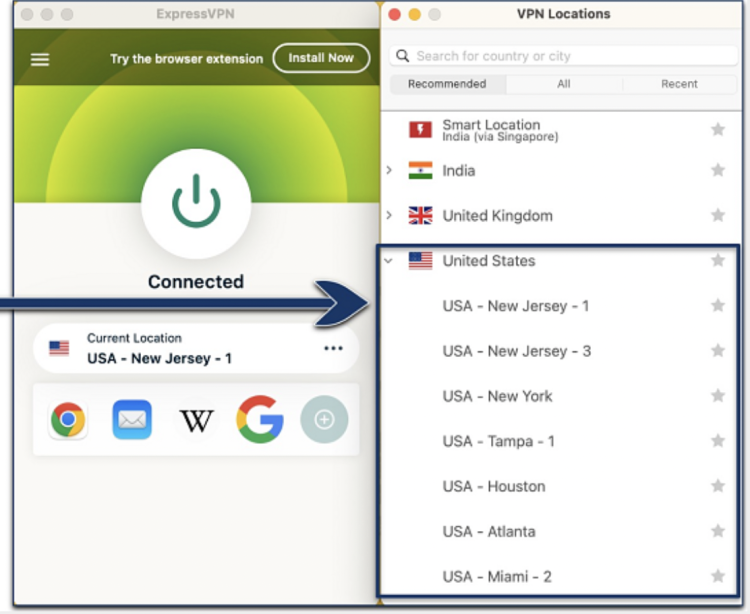Click the Current Location USA flag
This screenshot has width=750, height=614.
click(59, 348)
